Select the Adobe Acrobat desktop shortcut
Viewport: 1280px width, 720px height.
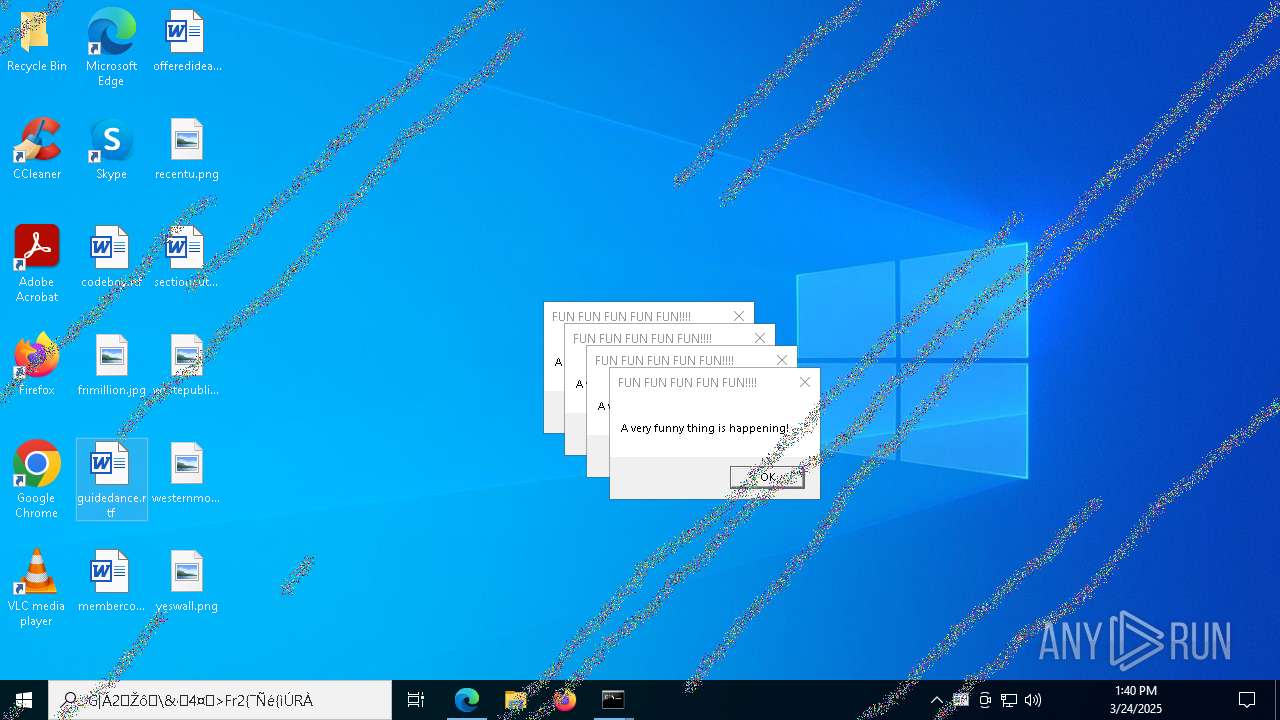[x=37, y=264]
